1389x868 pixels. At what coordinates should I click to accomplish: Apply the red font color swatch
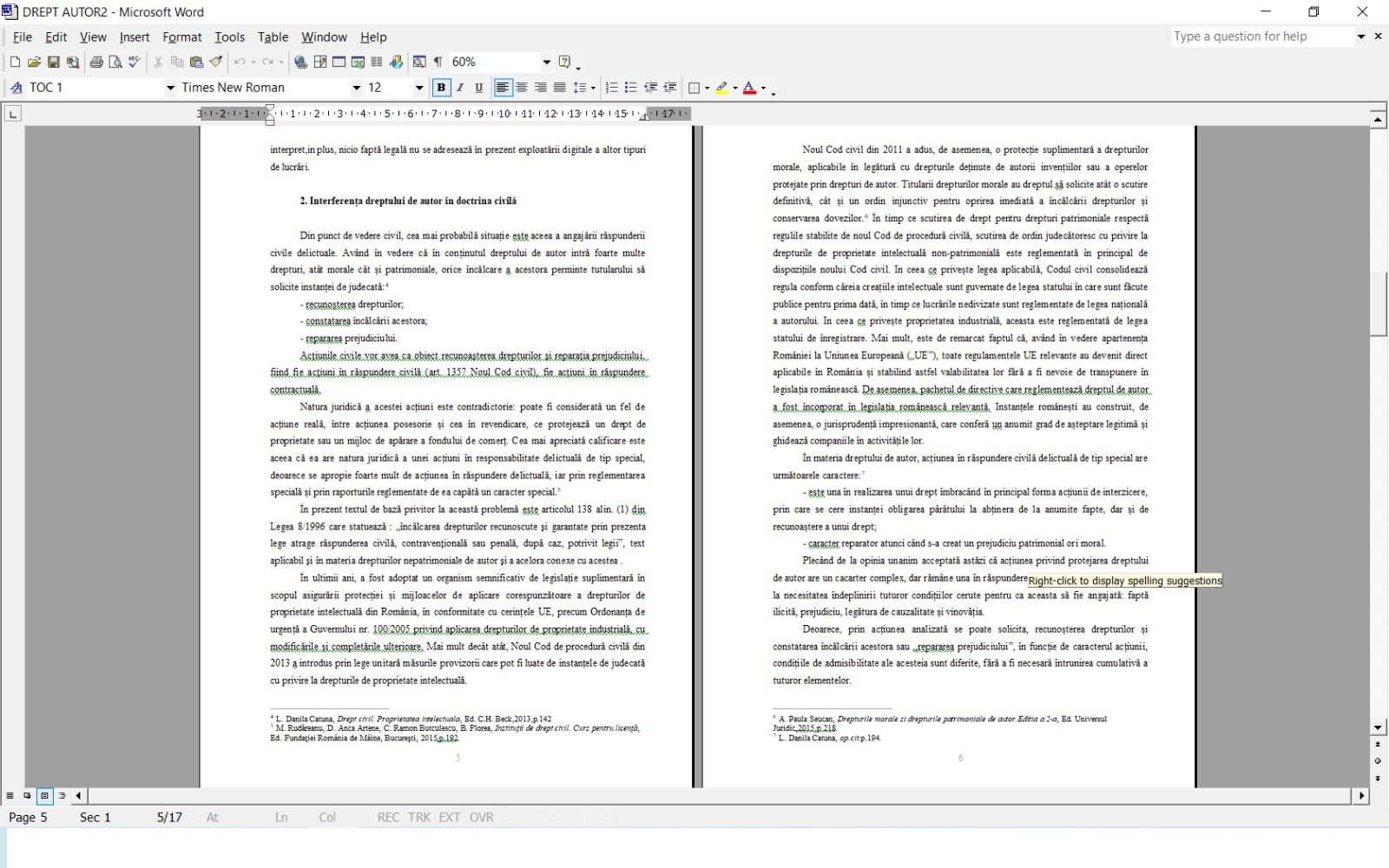click(750, 88)
